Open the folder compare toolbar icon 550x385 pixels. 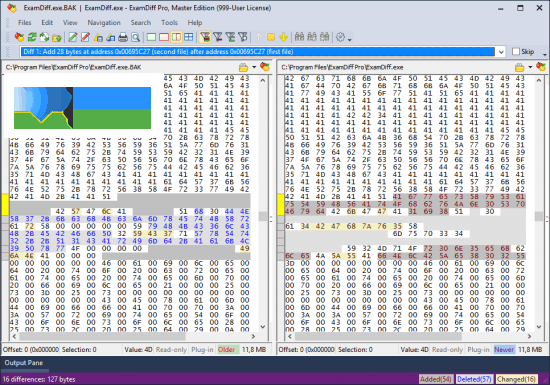pos(56,37)
